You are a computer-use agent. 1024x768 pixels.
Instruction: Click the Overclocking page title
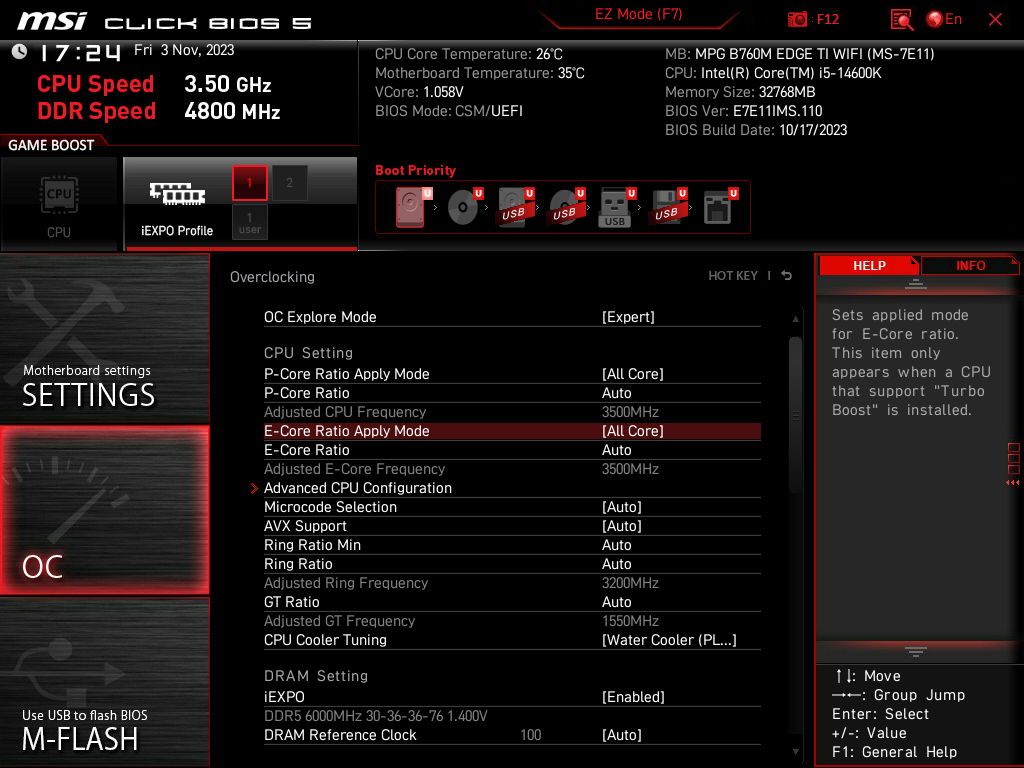coord(272,277)
